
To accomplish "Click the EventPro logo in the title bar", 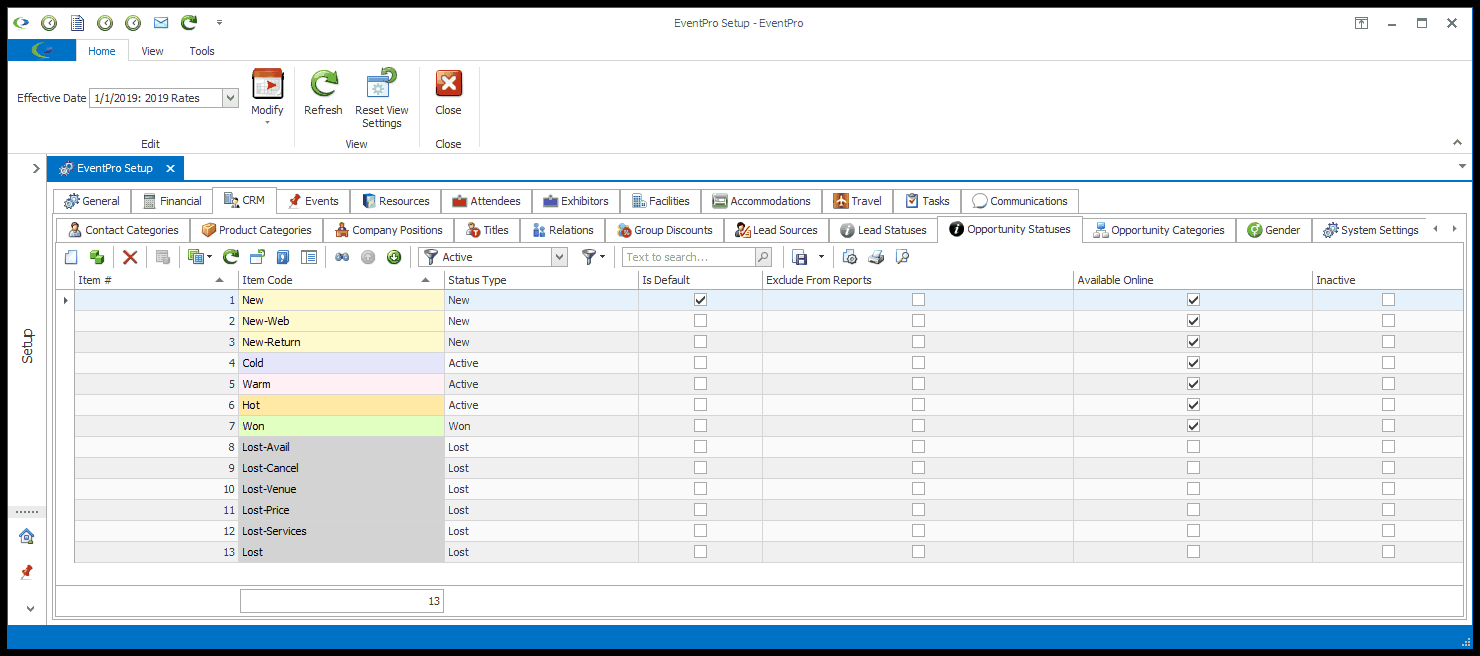I will point(21,23).
